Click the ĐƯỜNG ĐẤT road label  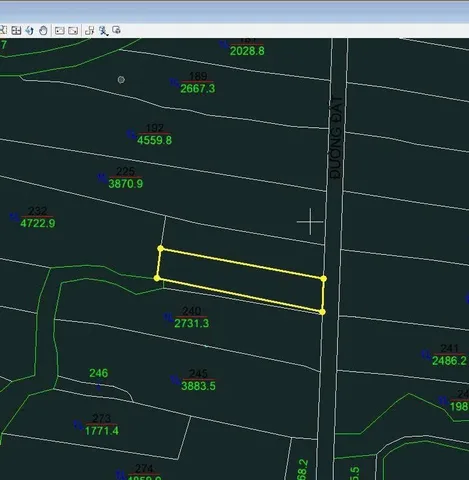(x=336, y=138)
